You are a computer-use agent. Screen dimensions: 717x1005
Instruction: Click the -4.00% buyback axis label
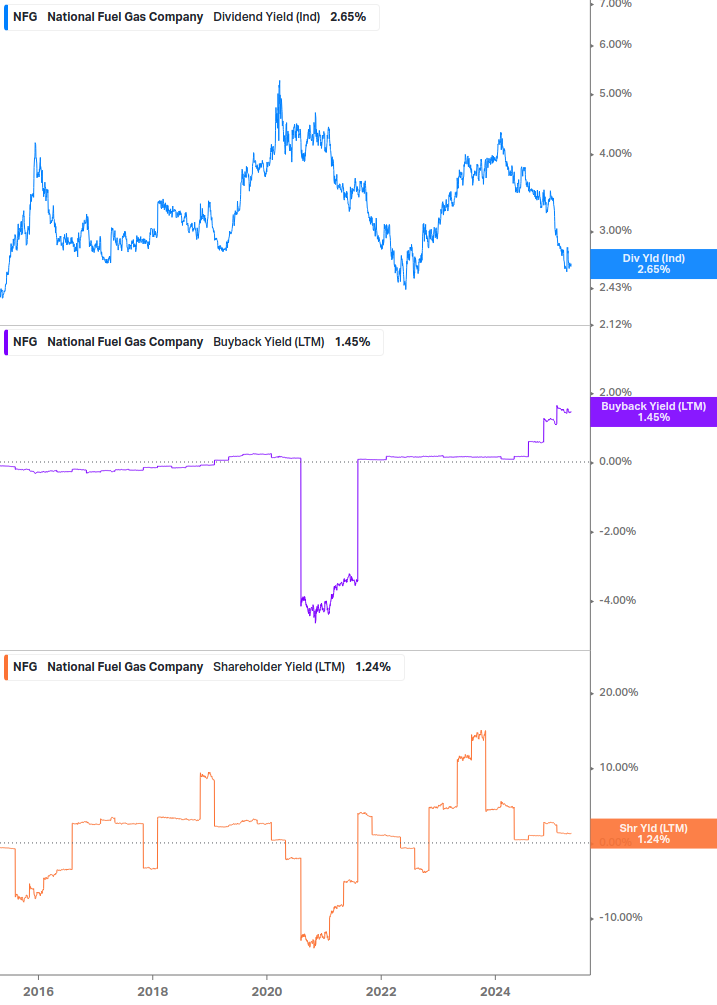[x=618, y=601]
